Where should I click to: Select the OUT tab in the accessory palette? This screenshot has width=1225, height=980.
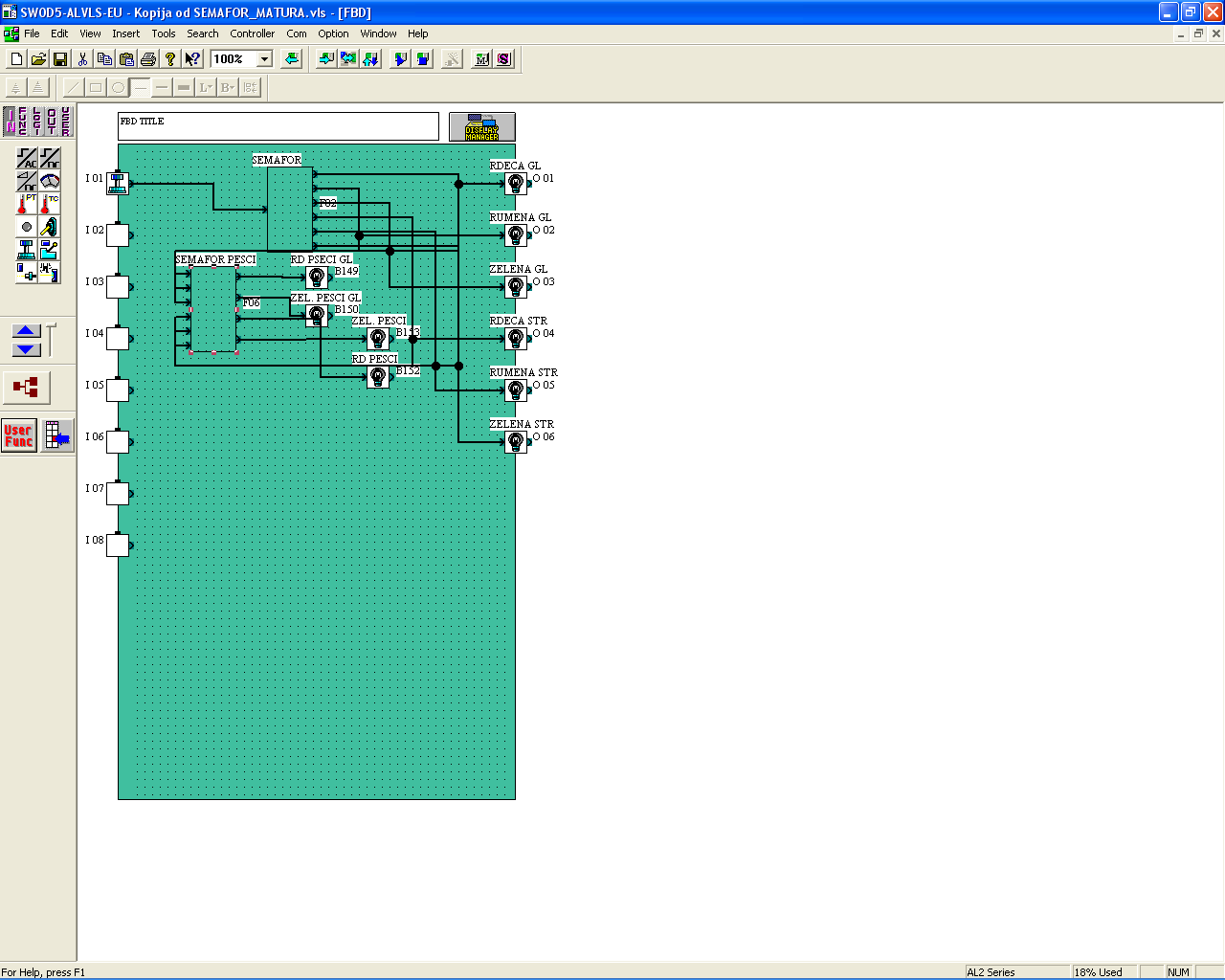click(52, 122)
